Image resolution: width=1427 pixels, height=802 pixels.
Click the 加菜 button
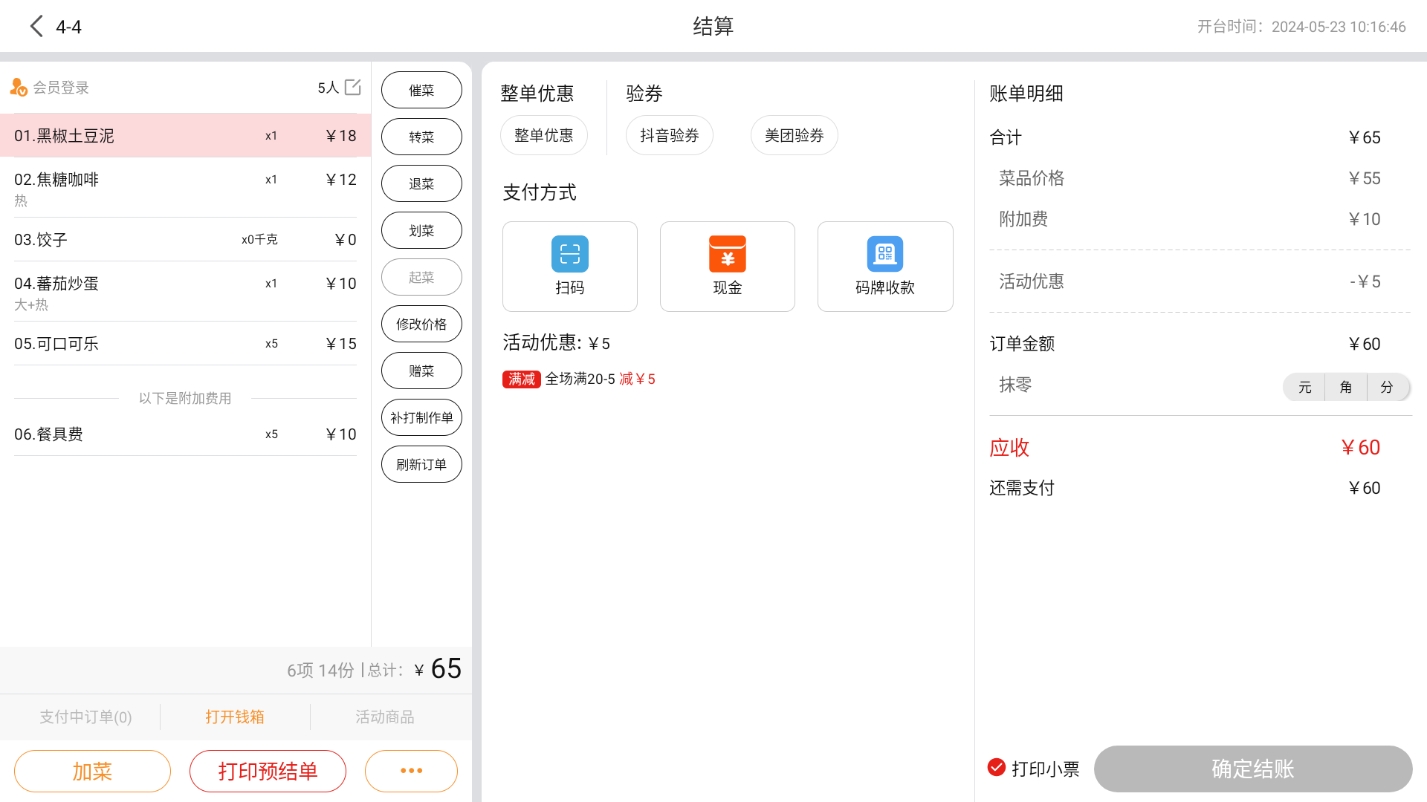pos(92,771)
